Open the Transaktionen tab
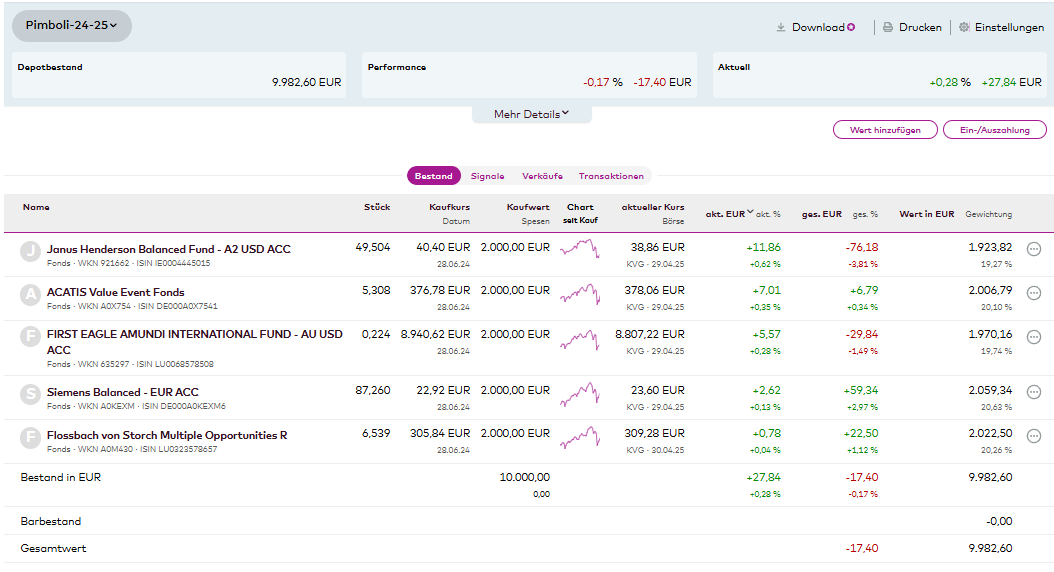The width and height of the screenshot is (1054, 572). coord(611,176)
